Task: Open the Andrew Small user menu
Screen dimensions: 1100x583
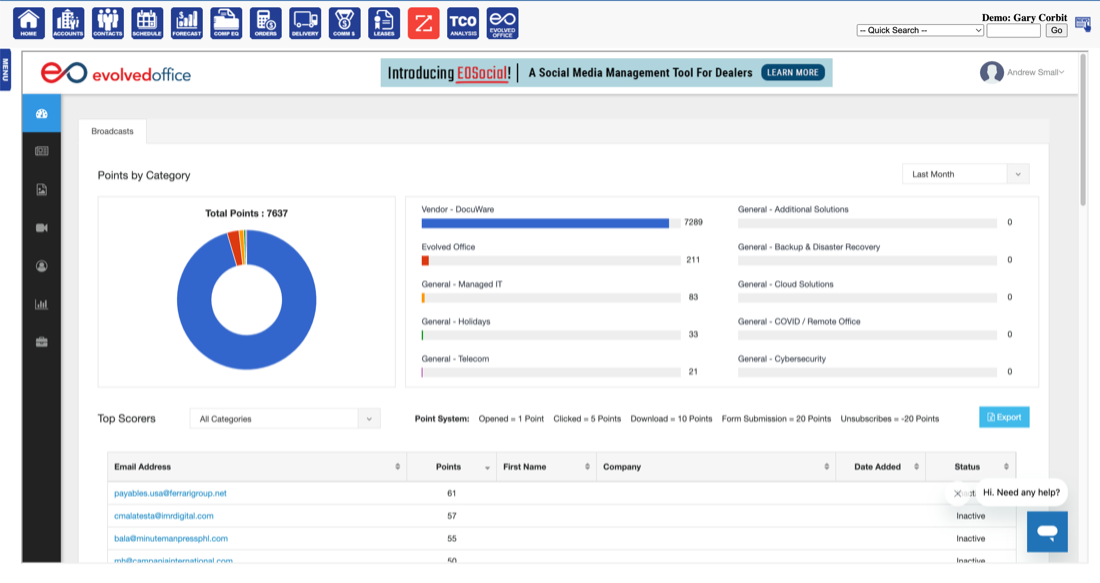Action: tap(1023, 72)
